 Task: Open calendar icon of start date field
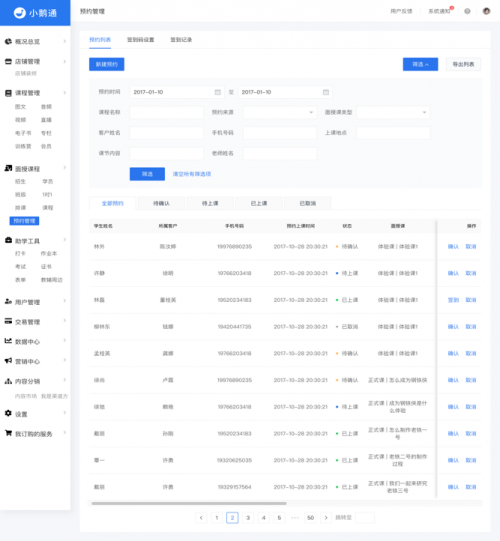click(x=218, y=92)
